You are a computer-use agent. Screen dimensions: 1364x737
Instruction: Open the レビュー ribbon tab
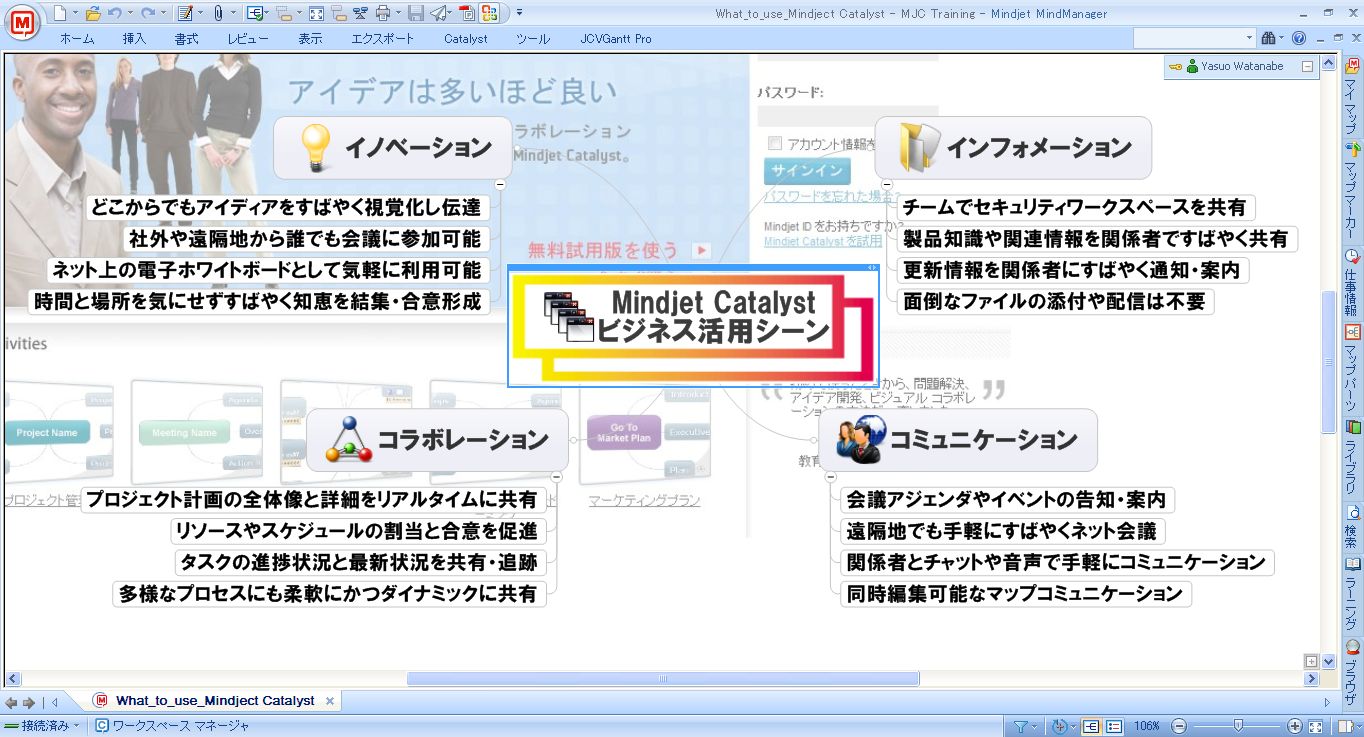247,38
